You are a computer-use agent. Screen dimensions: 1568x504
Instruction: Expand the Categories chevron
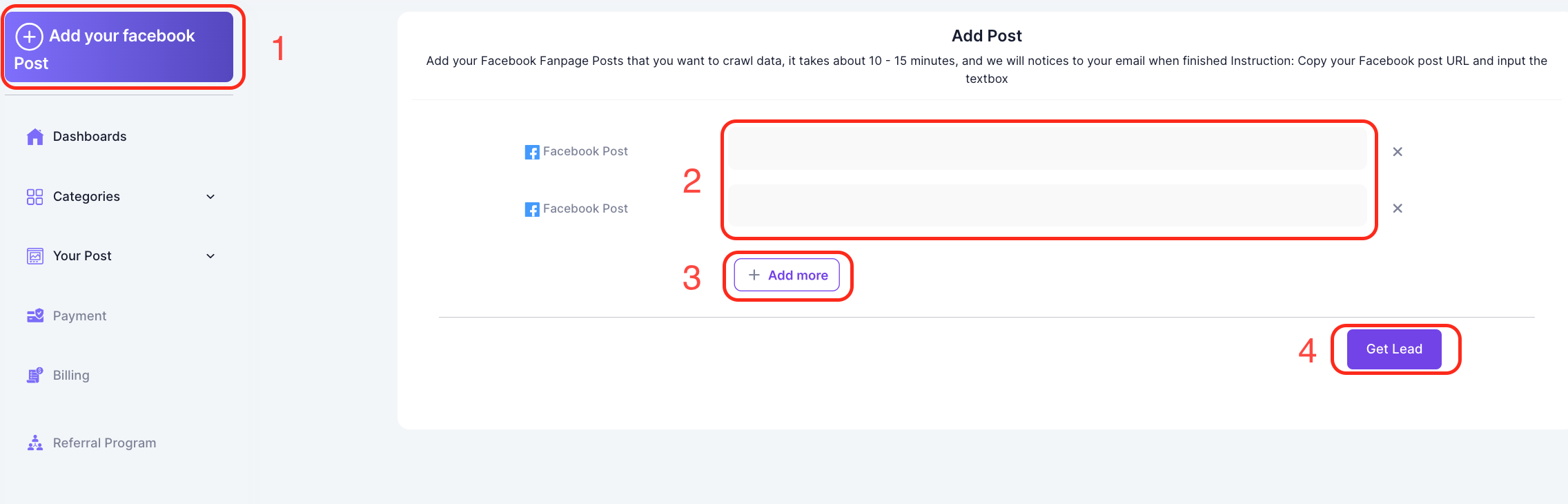pos(210,197)
